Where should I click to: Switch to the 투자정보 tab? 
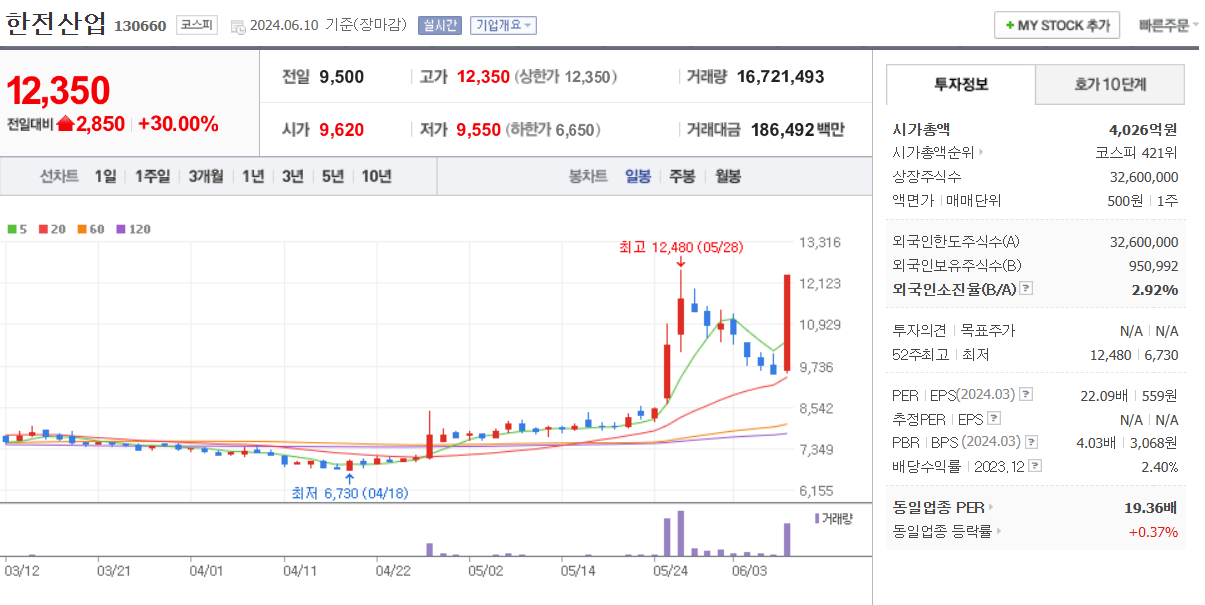point(961,84)
